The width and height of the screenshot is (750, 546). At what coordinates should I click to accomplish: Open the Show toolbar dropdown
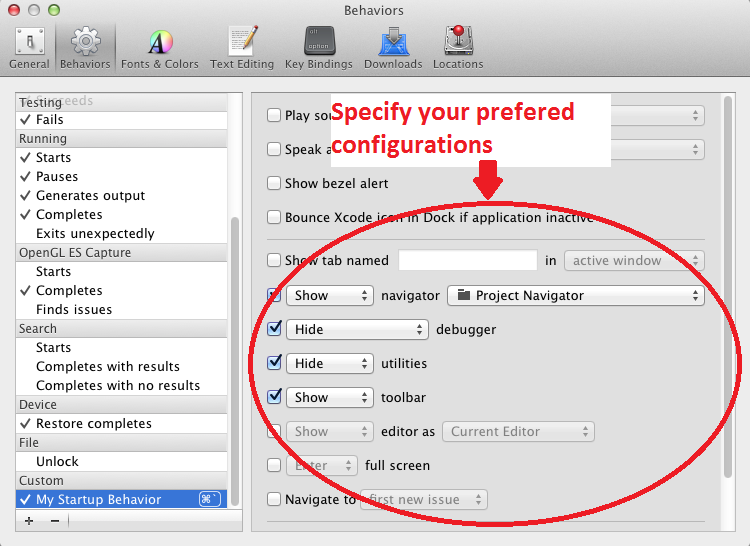(330, 397)
